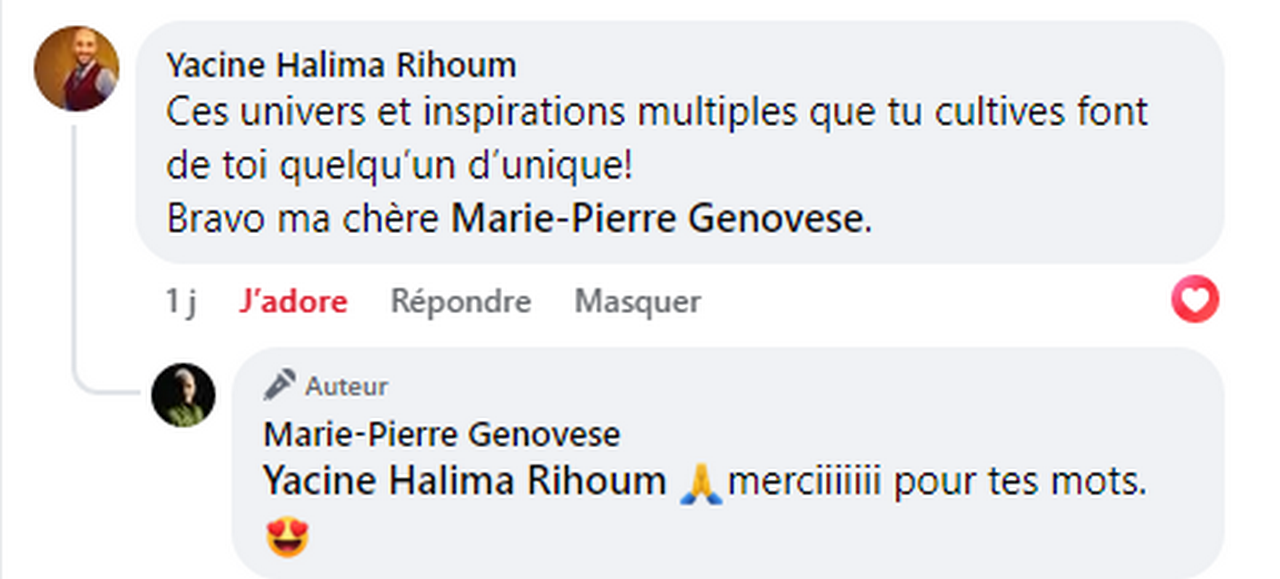Click the "Auteur" badge label

pos(347,386)
